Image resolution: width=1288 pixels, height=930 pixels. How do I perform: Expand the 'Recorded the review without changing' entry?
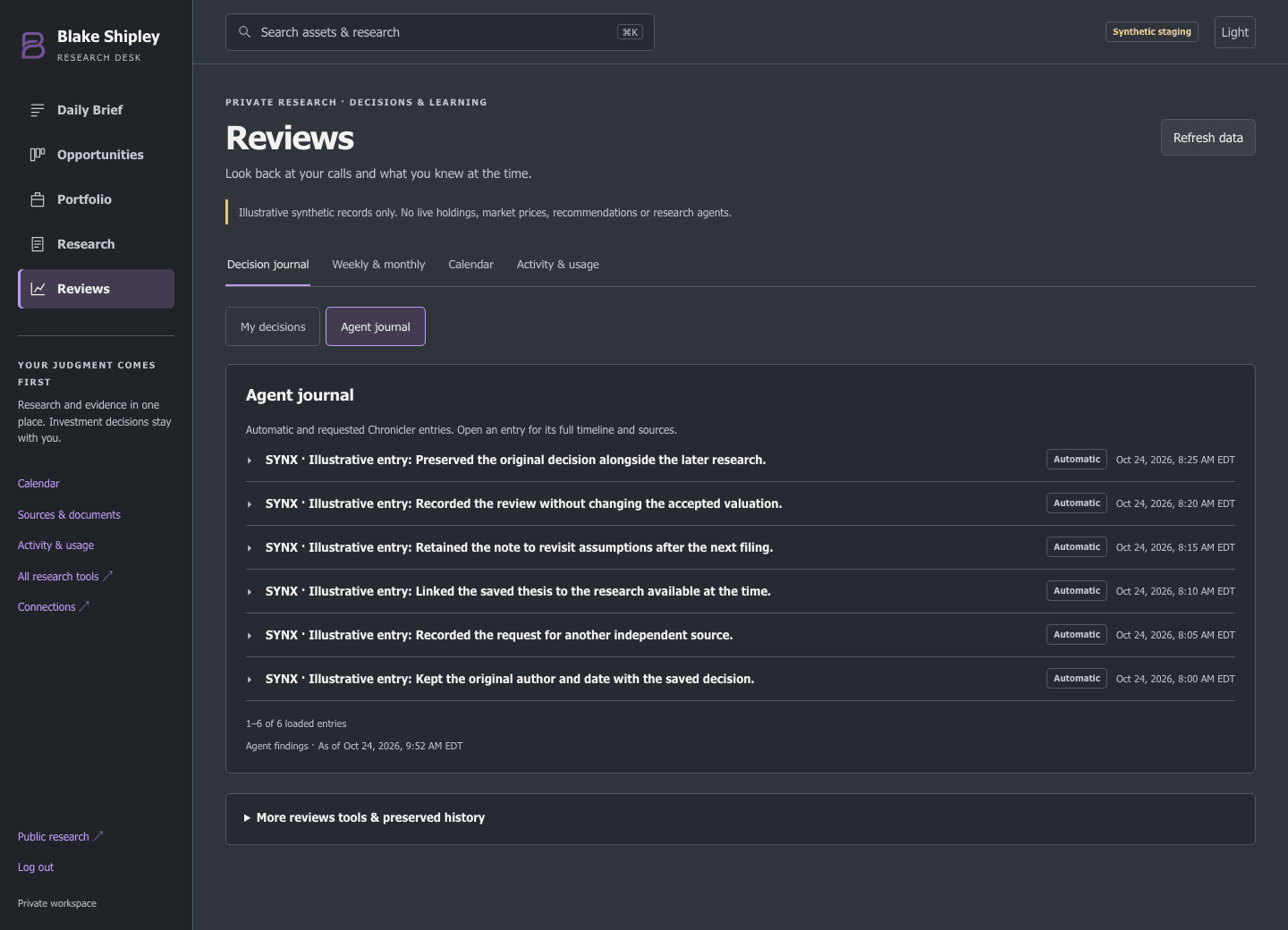click(741, 503)
